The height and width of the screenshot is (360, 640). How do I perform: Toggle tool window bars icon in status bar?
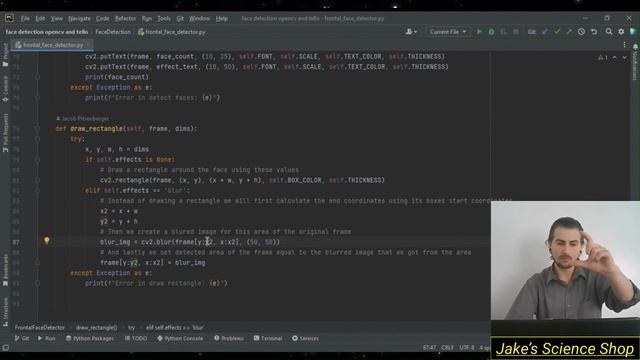[x=6, y=348]
